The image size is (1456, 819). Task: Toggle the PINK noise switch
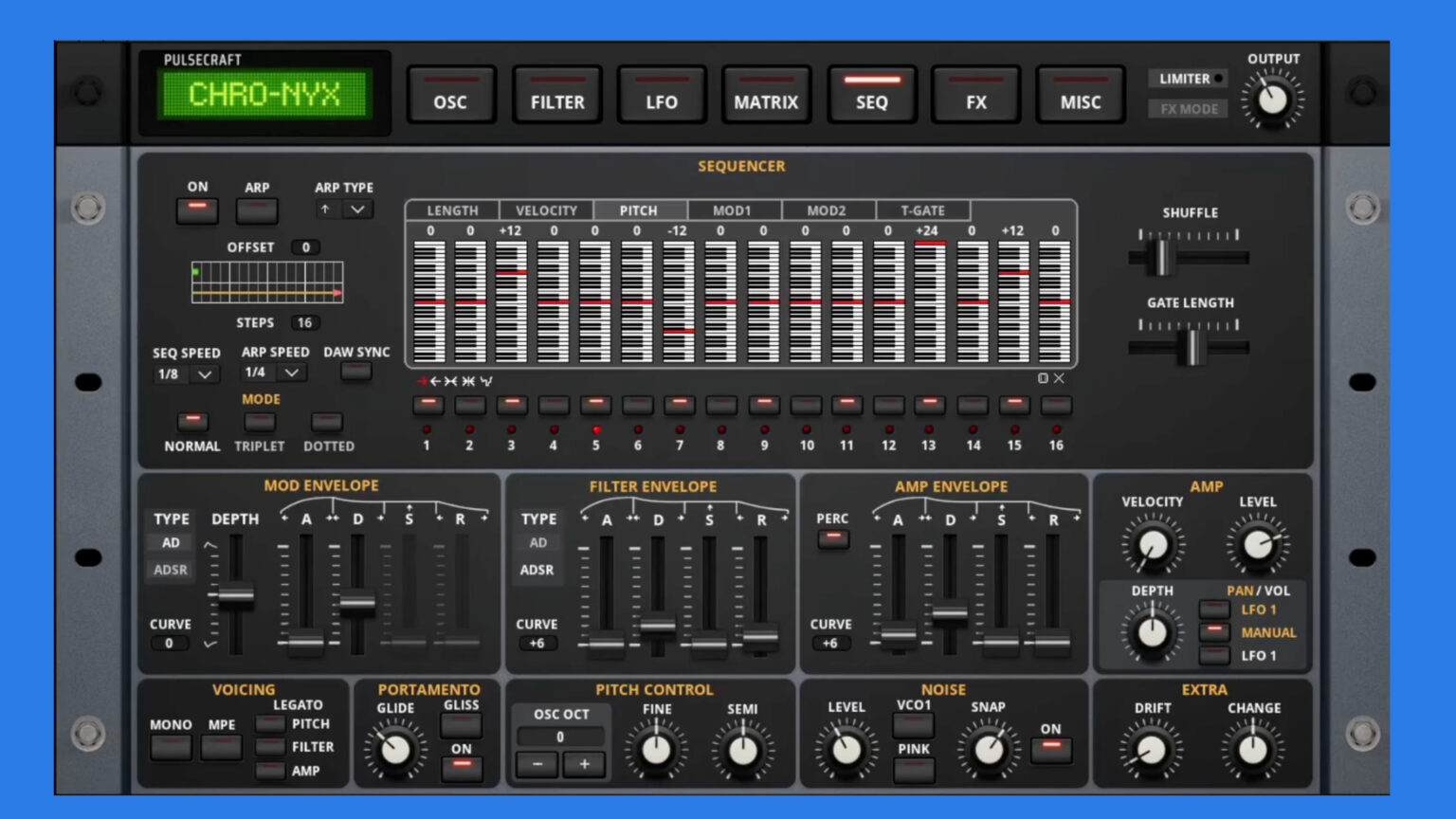pos(913,771)
